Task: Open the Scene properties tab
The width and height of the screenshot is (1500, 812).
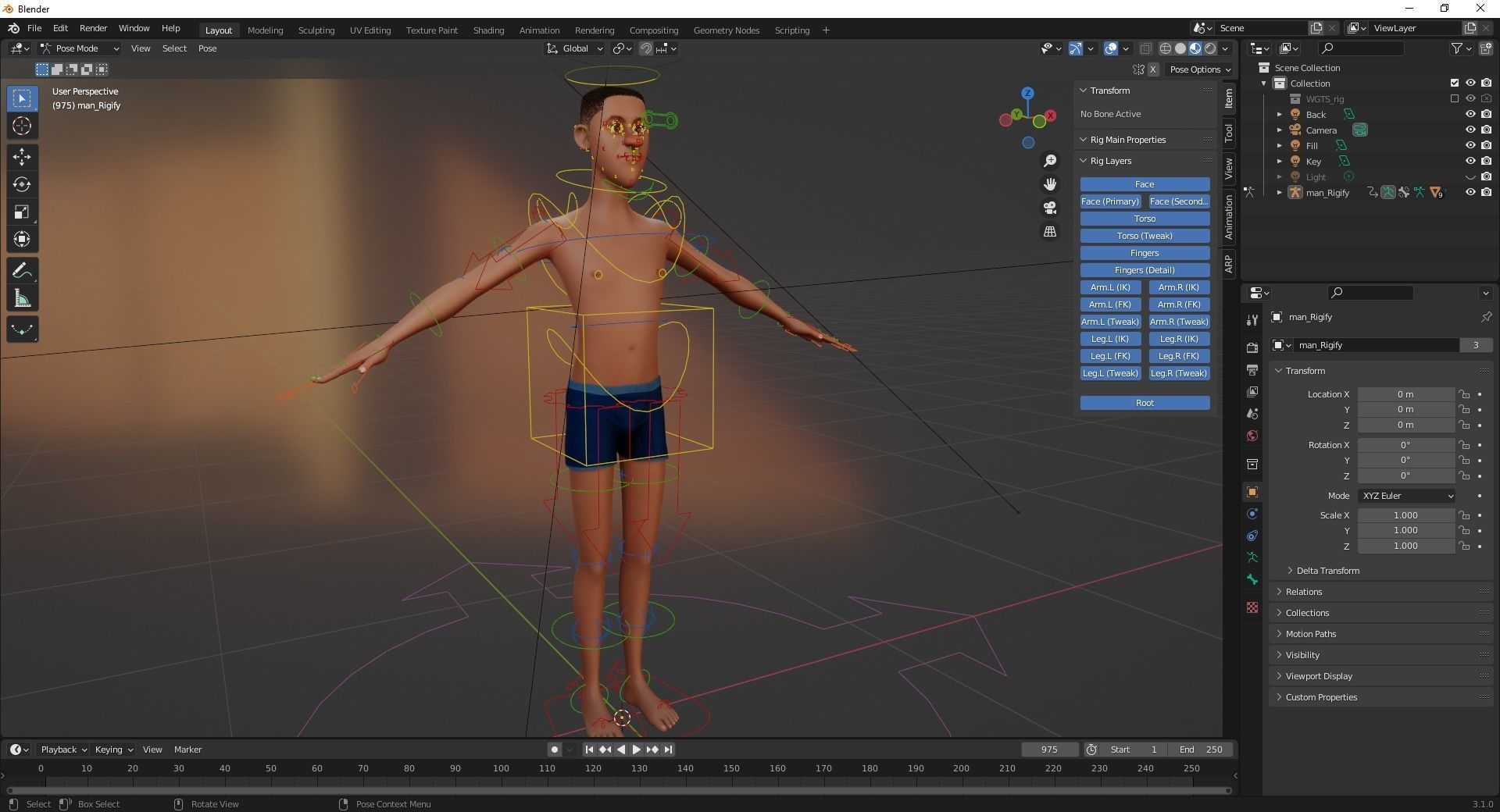Action: 1252,414
